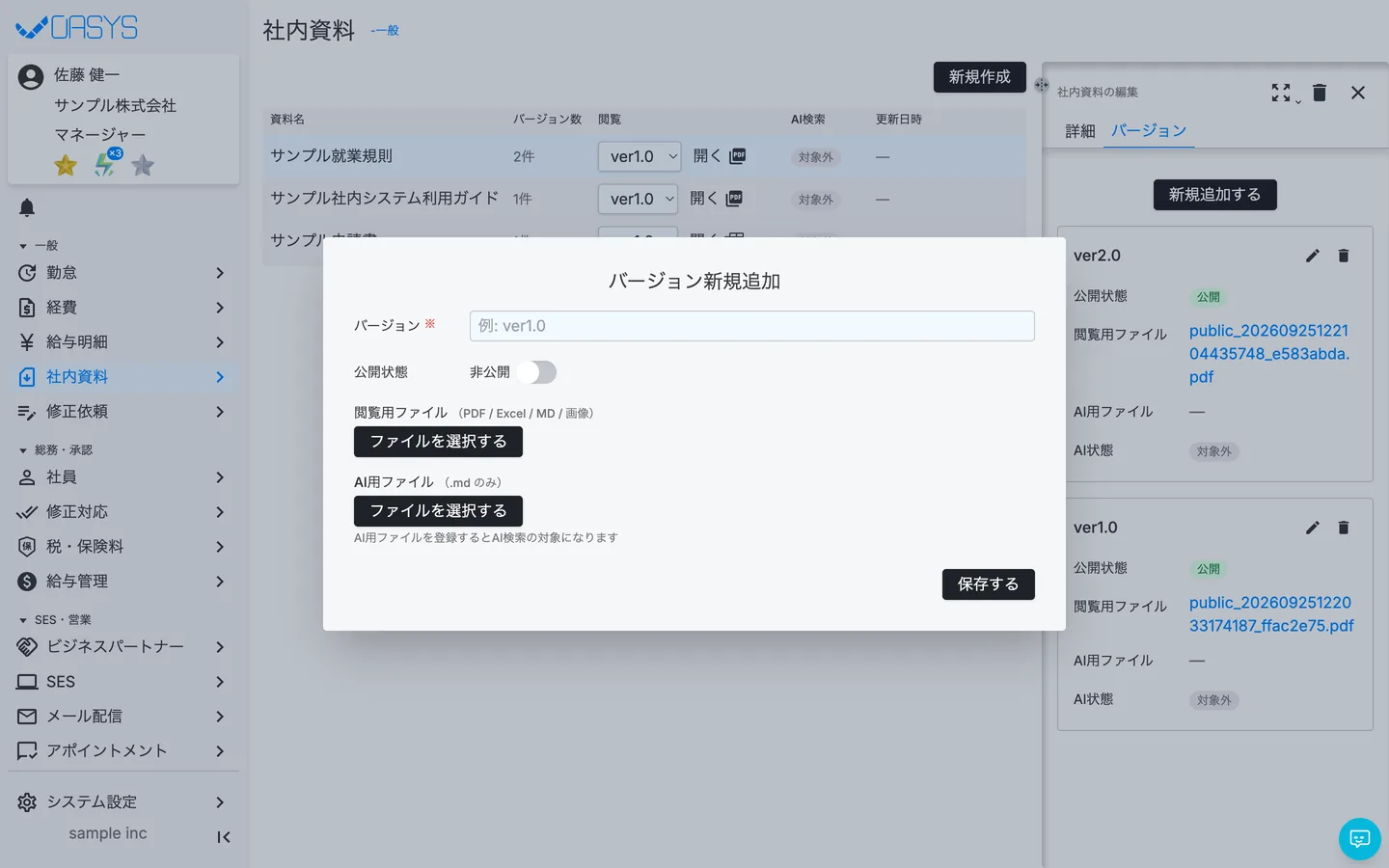Open システム設定 in the sidebar
This screenshot has width=1389, height=868.
123,802
